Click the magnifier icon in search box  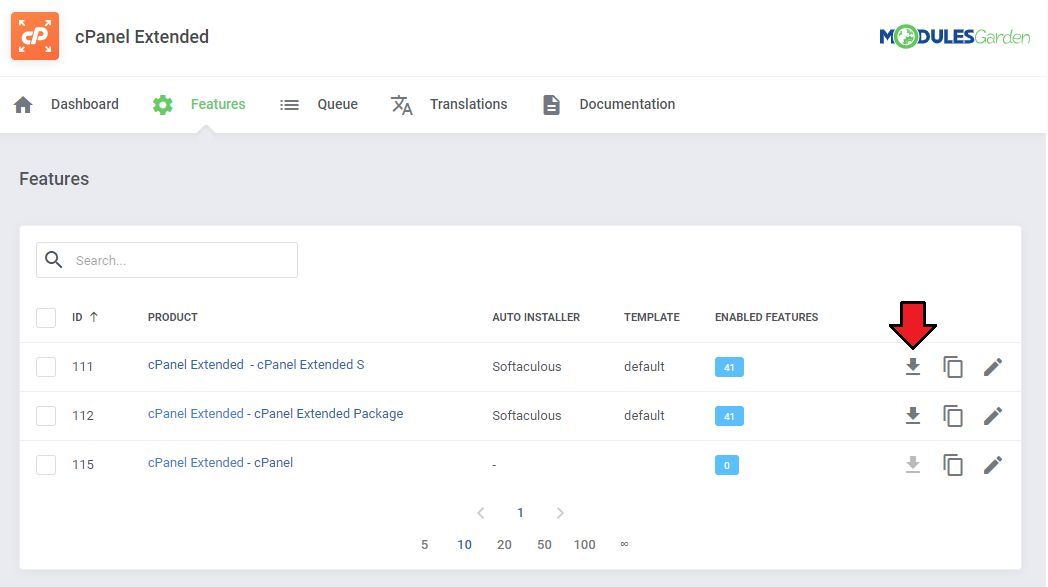(53, 259)
